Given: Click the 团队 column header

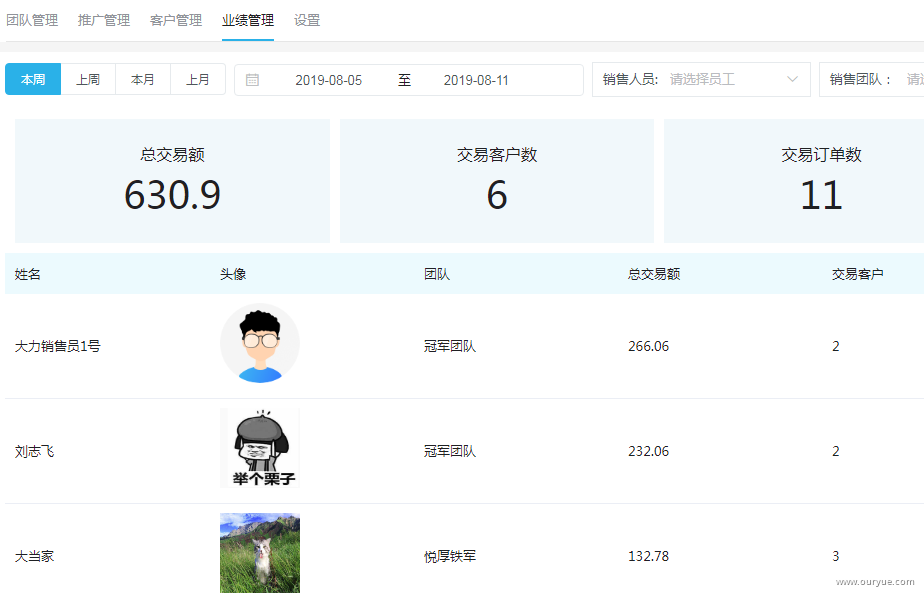Looking at the screenshot, I should [437, 274].
